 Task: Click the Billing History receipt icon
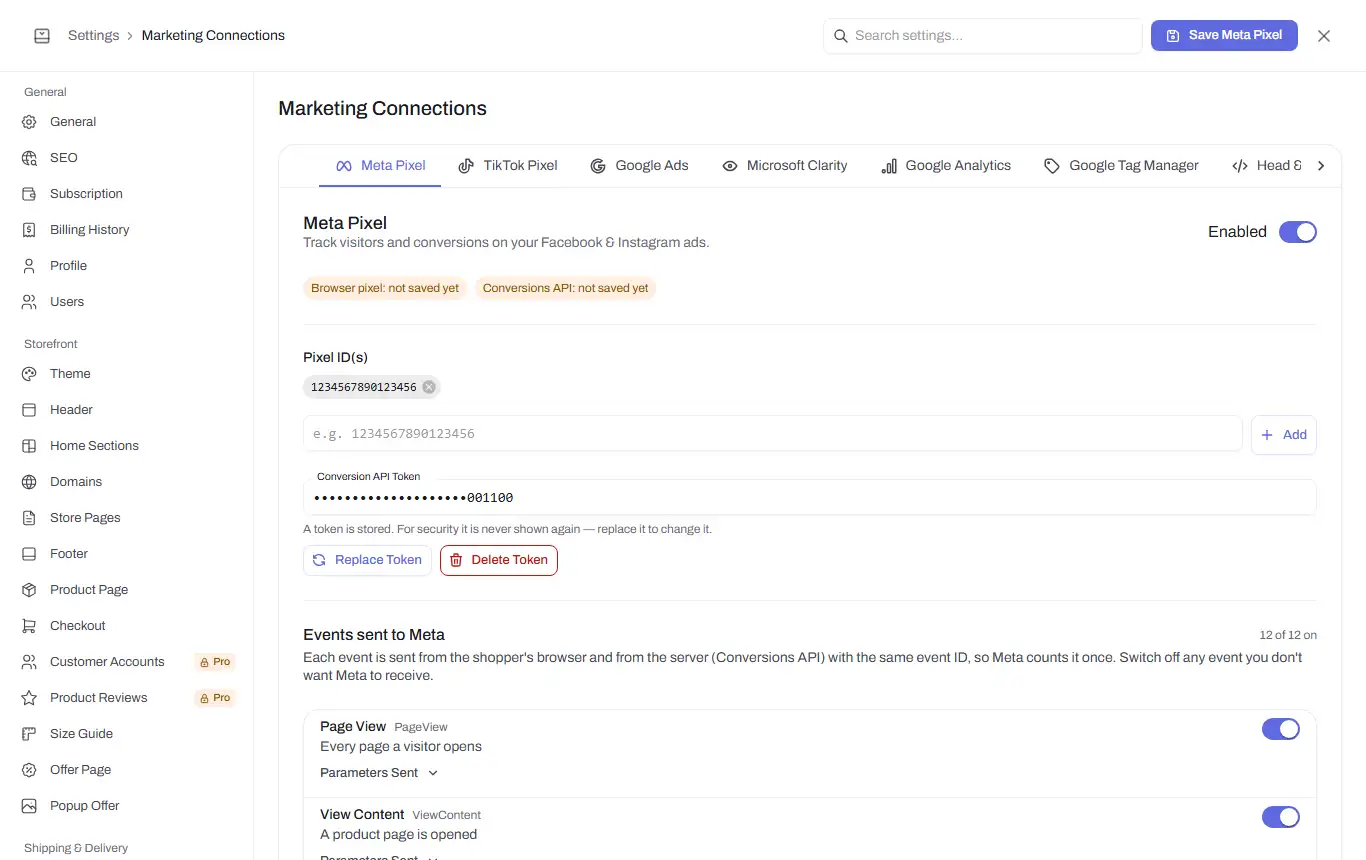29,230
